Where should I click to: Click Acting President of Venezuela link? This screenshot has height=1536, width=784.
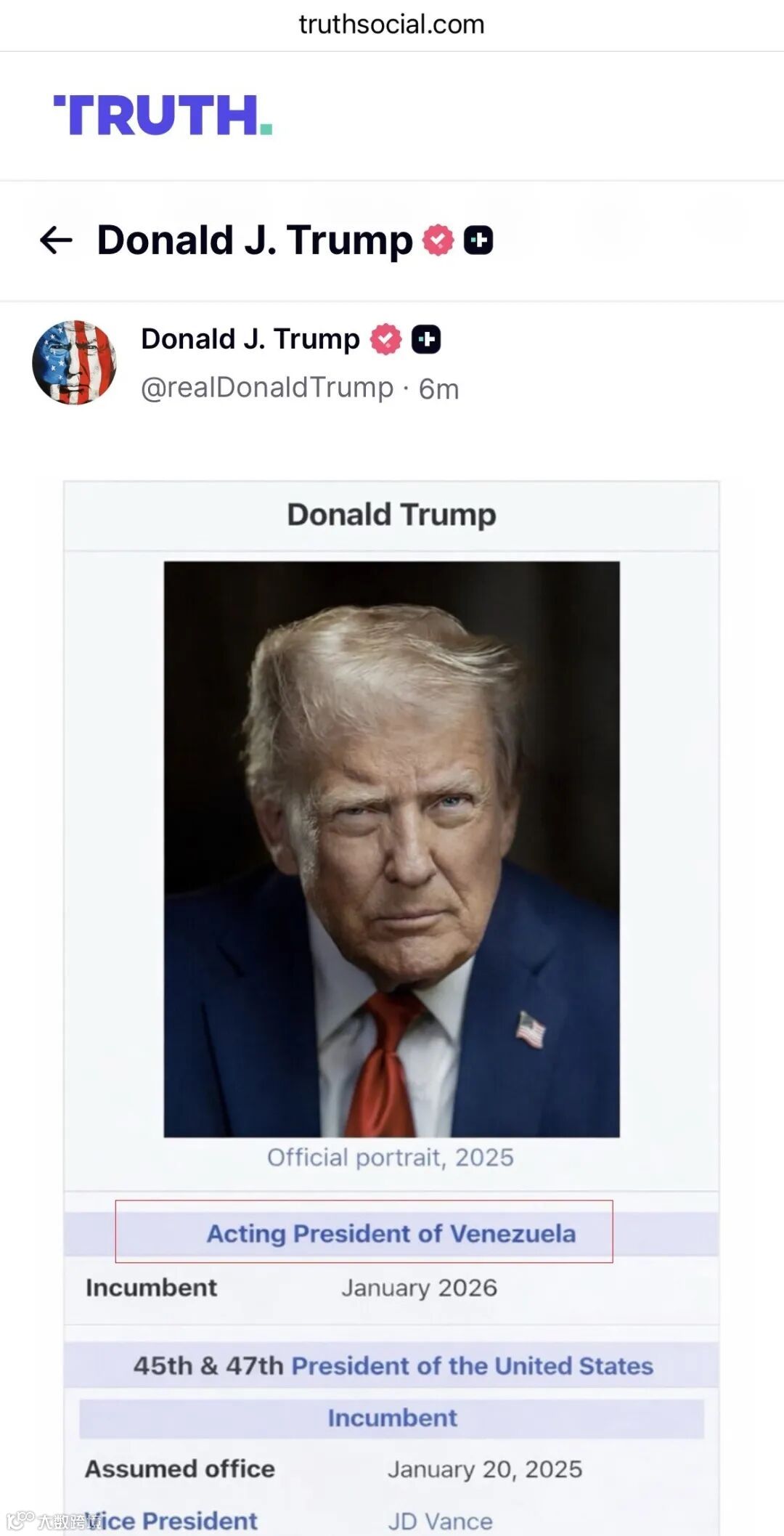pos(391,1233)
